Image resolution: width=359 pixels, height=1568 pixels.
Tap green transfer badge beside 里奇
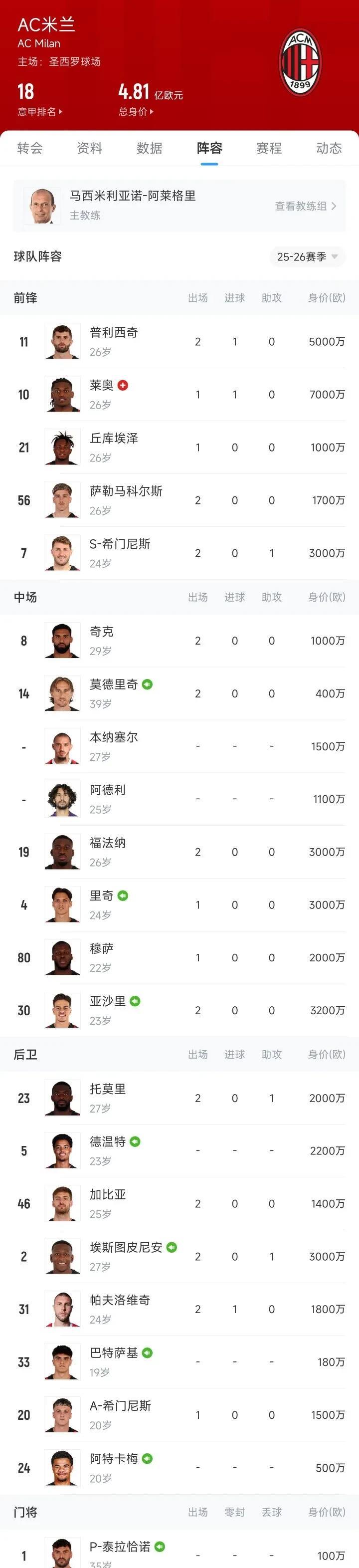pos(123,896)
